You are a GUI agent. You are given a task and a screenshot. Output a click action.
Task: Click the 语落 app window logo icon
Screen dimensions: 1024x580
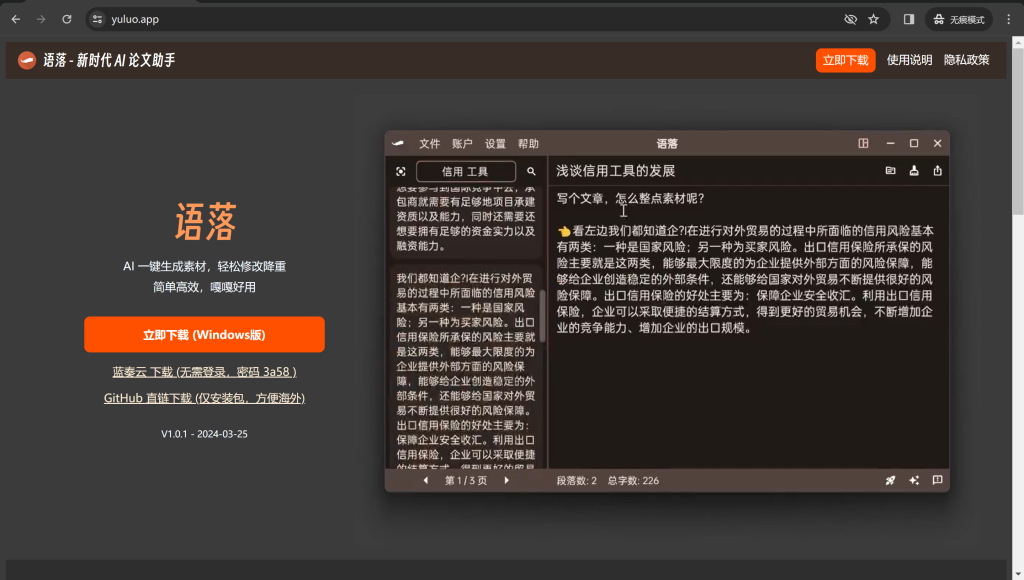click(398, 144)
